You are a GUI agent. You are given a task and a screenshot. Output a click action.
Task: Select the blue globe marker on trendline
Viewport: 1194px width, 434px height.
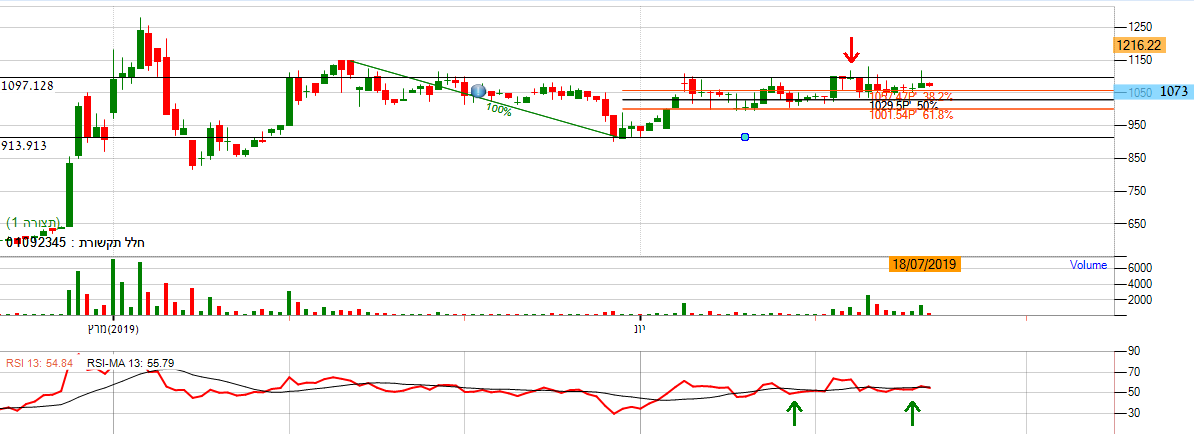(x=478, y=91)
